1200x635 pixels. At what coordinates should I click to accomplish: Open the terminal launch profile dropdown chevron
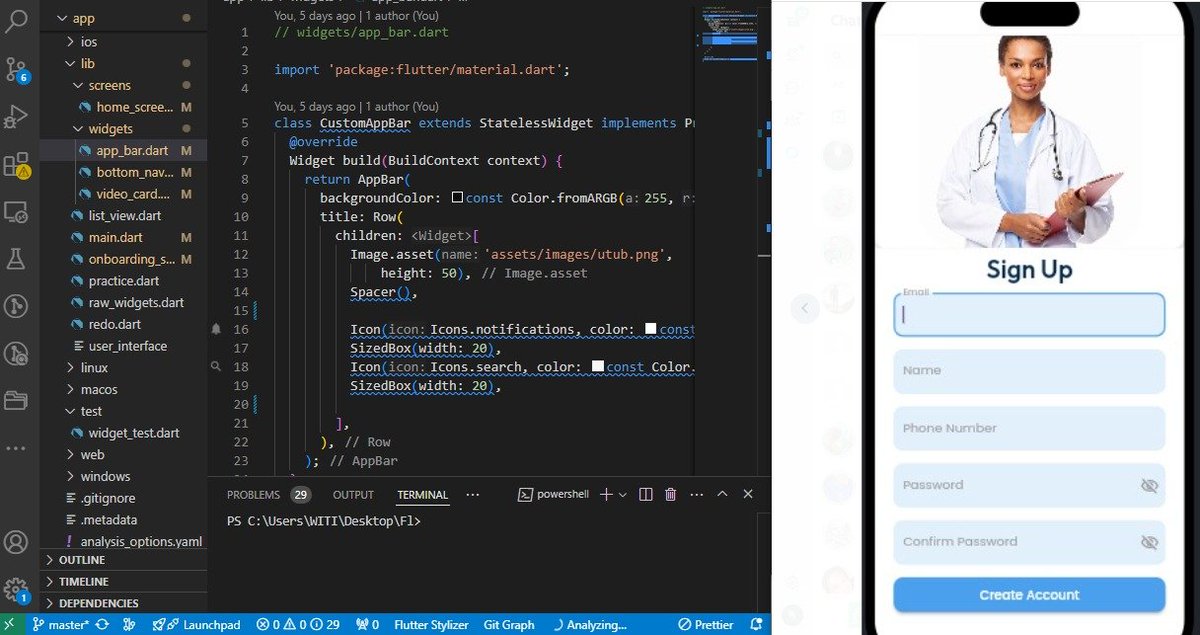pyautogui.click(x=623, y=494)
